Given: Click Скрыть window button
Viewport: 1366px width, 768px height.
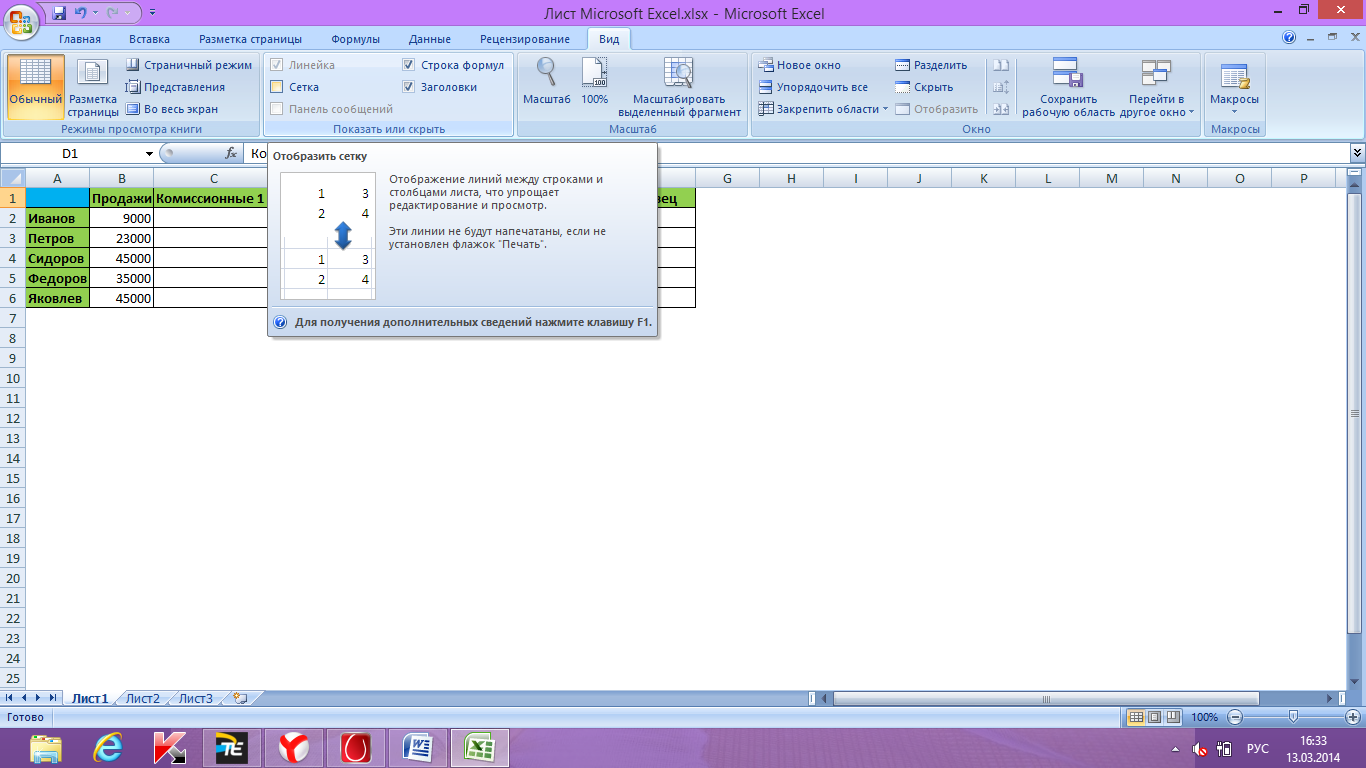Looking at the screenshot, I should pos(924,87).
